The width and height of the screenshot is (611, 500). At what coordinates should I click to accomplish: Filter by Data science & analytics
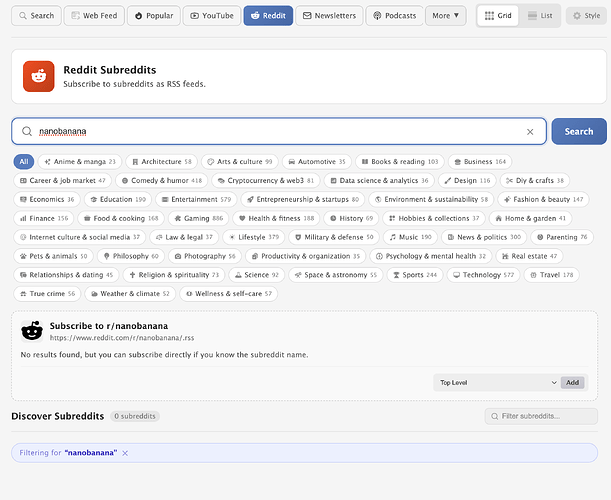coord(379,180)
